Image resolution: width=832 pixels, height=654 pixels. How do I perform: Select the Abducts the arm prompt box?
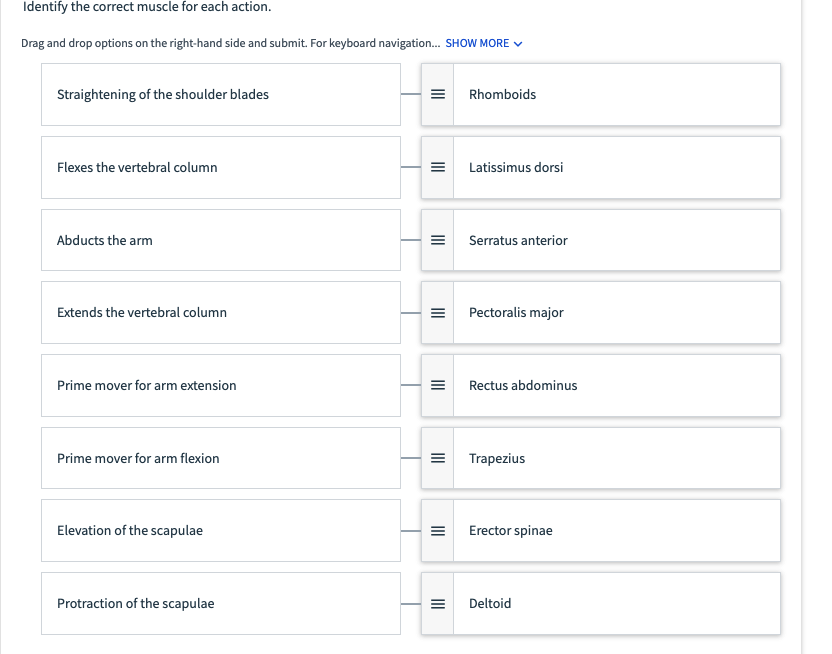[x=221, y=240]
